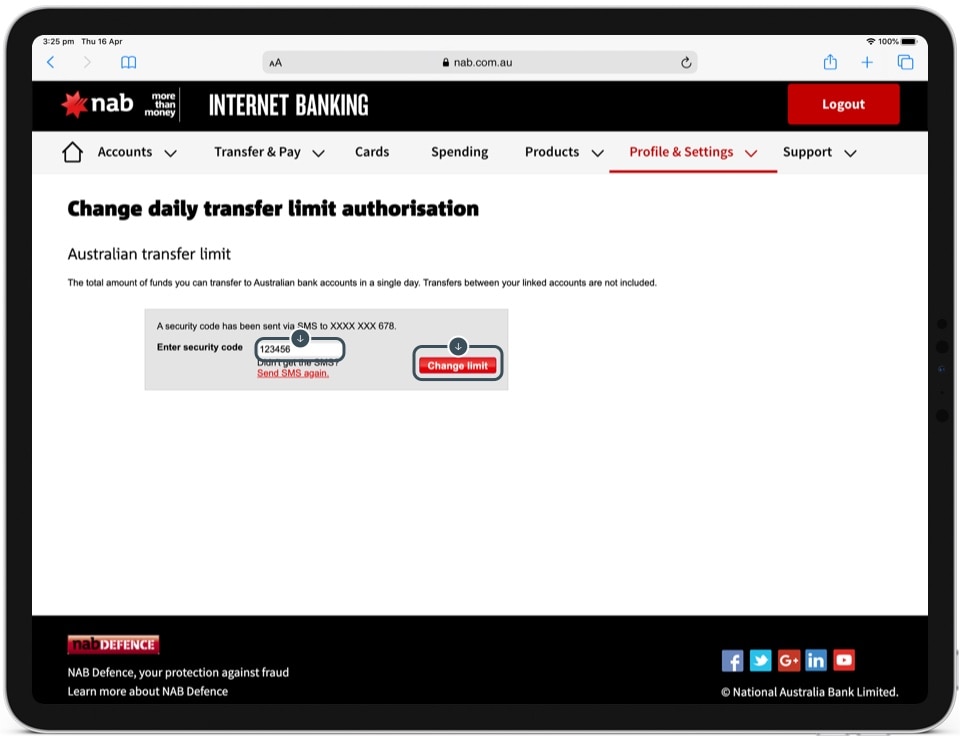Open NAB LinkedIn page icon
The height and width of the screenshot is (740, 960).
[x=816, y=660]
